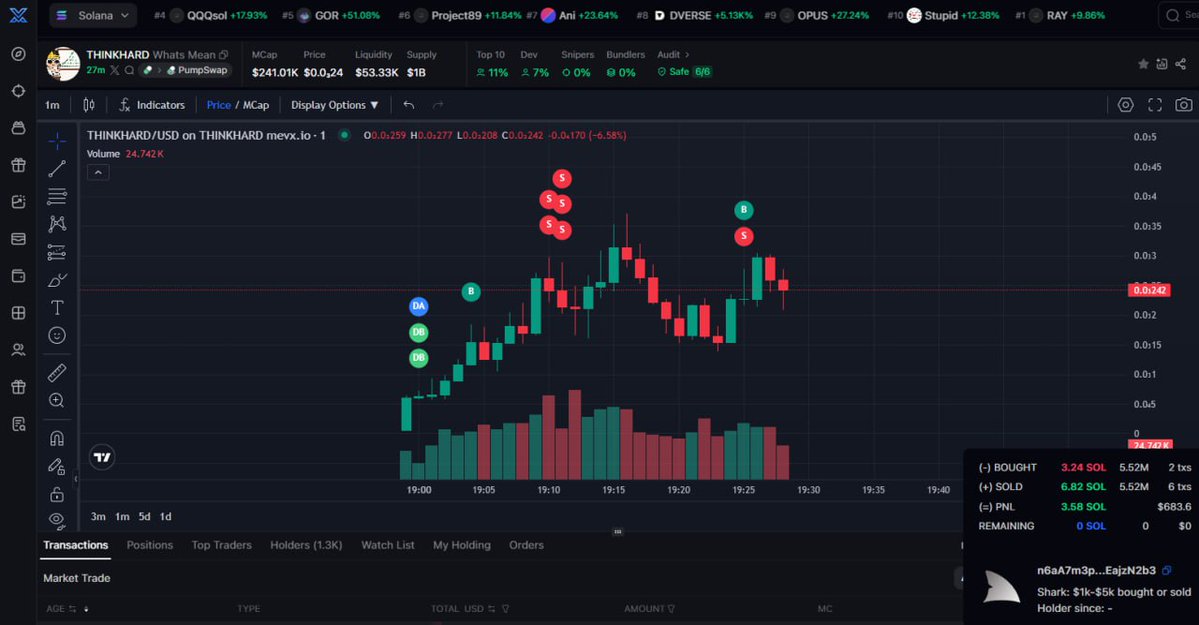1199x625 pixels.
Task: Open the wallet sidebar icon
Action: point(18,275)
